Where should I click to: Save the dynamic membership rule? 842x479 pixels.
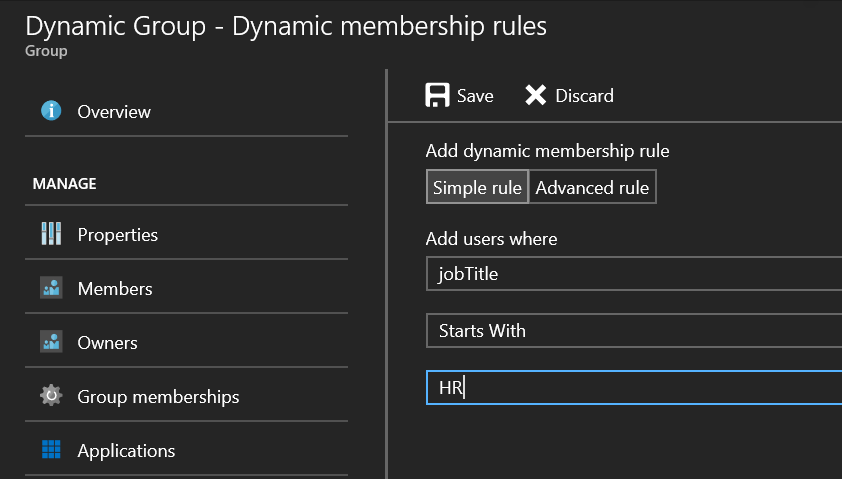459,95
